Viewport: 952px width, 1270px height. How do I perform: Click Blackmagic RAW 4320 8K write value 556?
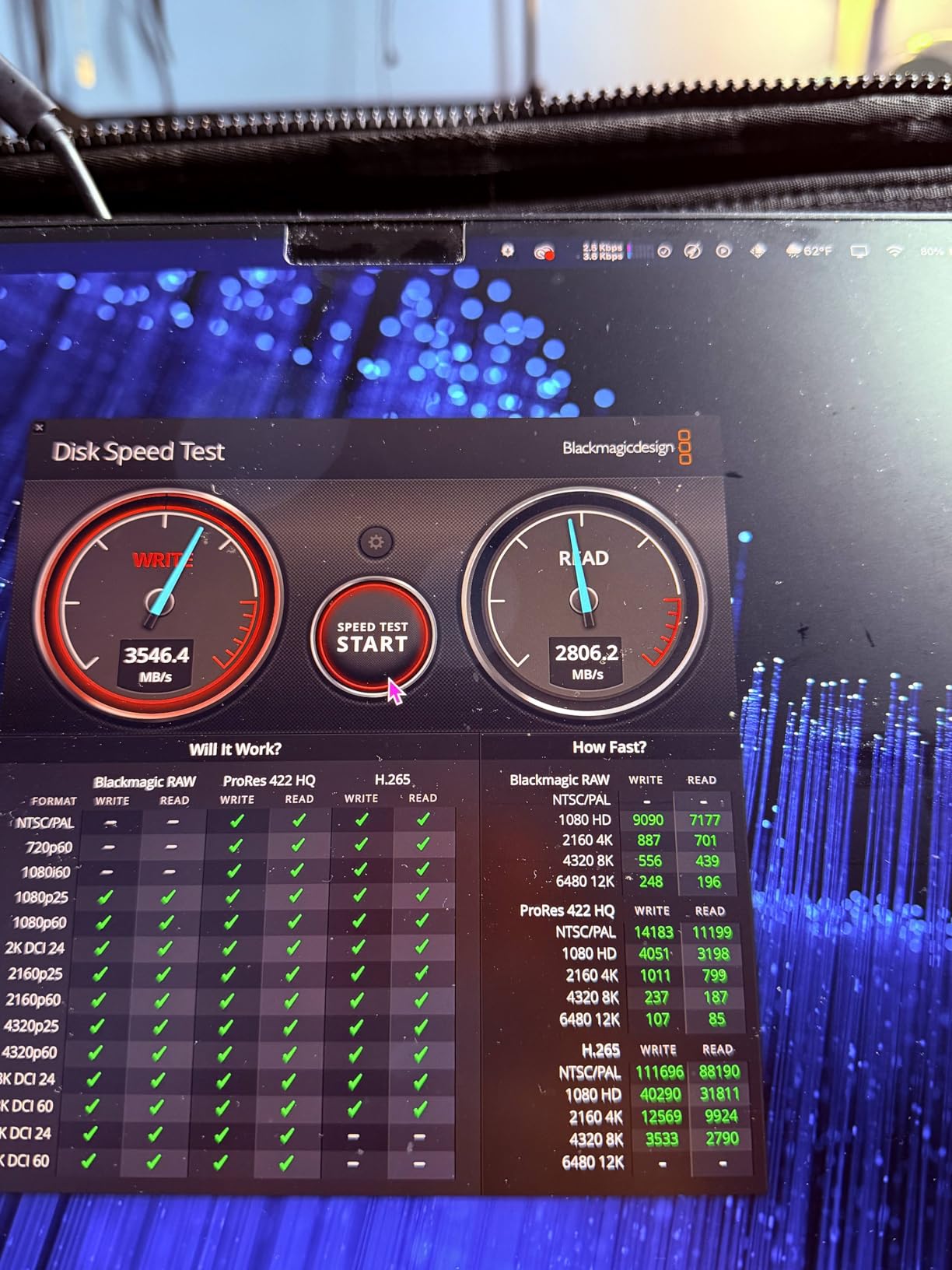[x=649, y=861]
